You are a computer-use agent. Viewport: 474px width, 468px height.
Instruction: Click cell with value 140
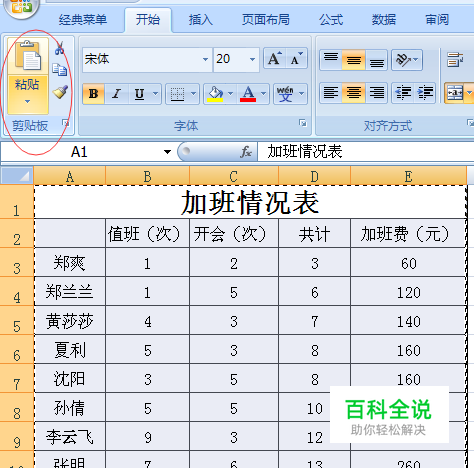(x=408, y=321)
